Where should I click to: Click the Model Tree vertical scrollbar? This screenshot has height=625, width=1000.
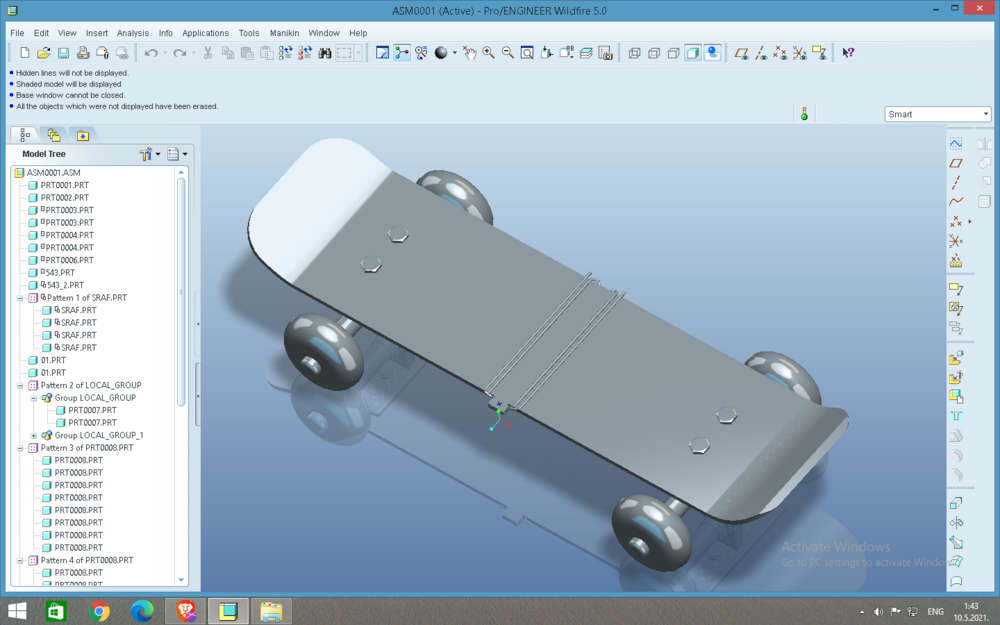click(x=181, y=291)
